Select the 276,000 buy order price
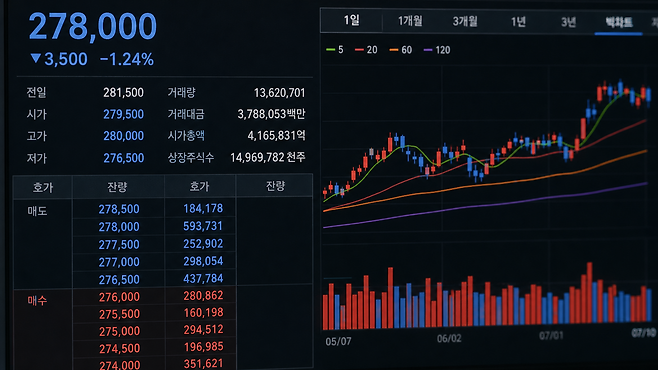This screenshot has height=370, width=658. tap(119, 297)
